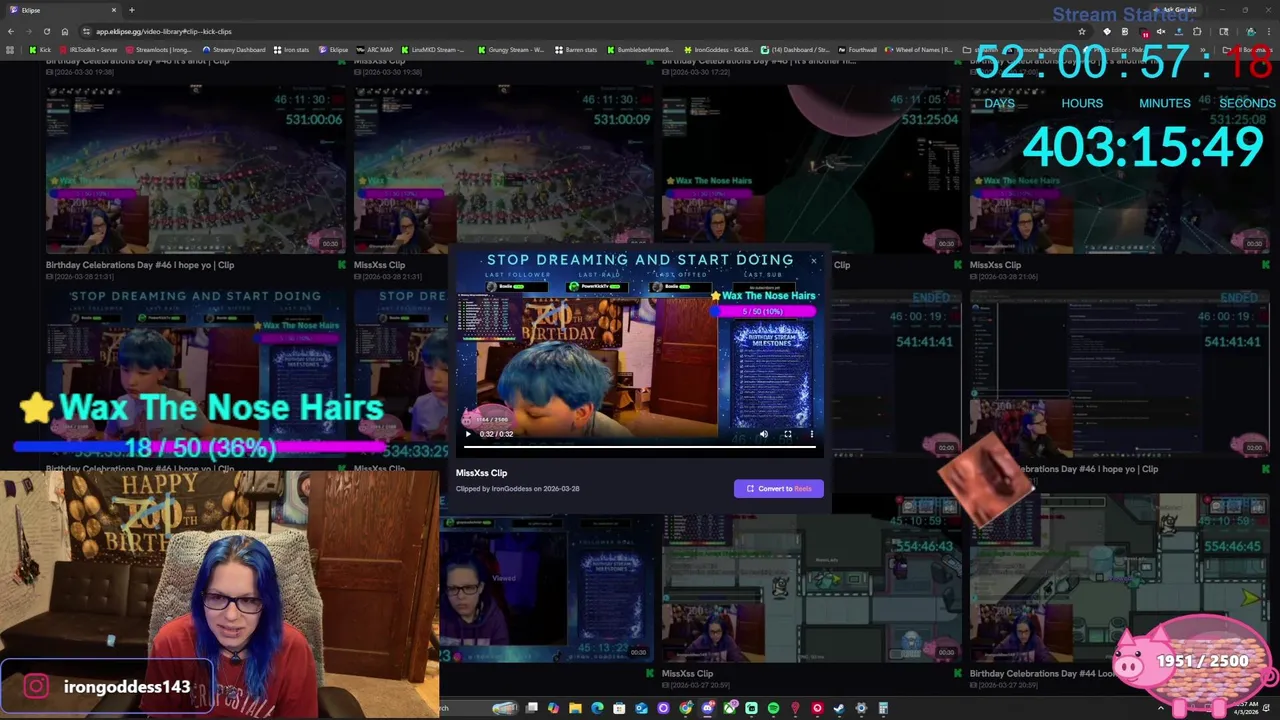1280x720 pixels.
Task: Go back in browser history
Action: pos(11,31)
